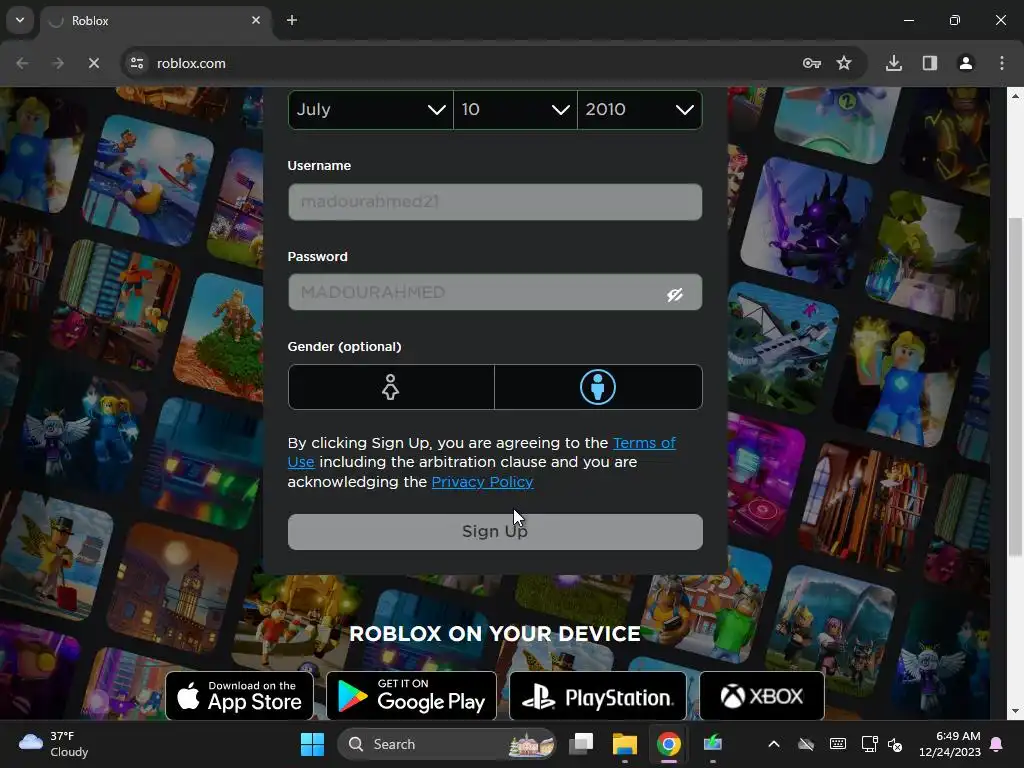Open the tab search chevron
1024x768 pixels.
coord(20,20)
